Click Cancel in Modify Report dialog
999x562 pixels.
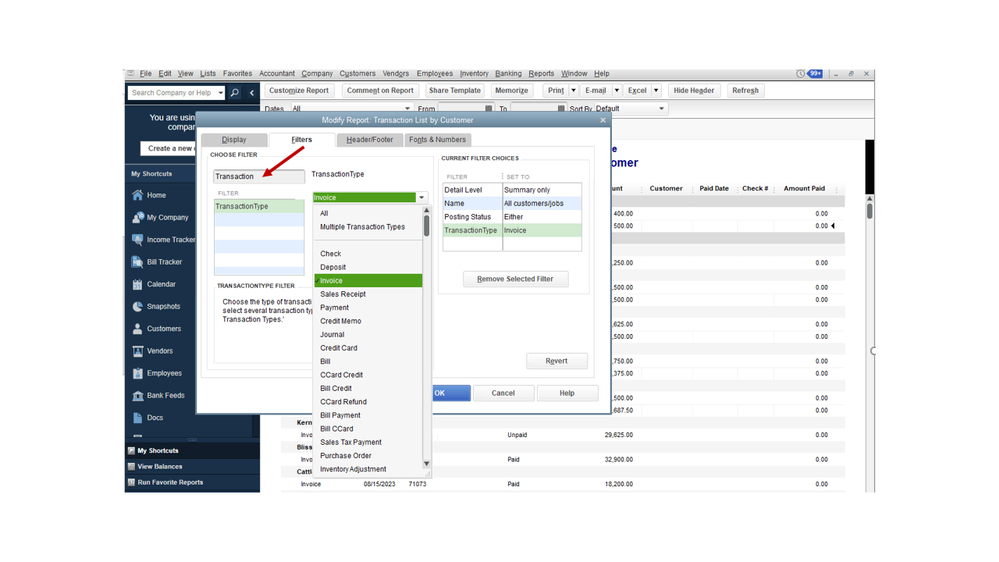[x=503, y=393]
